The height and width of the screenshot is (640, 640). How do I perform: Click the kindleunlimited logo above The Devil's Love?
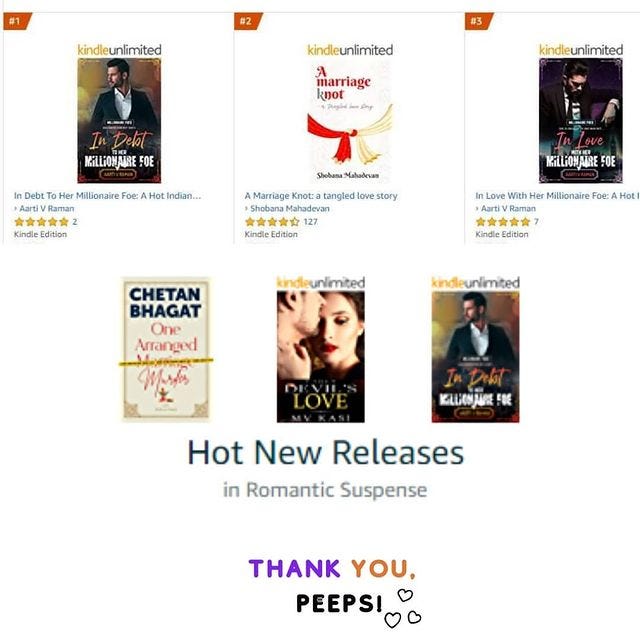click(x=320, y=282)
